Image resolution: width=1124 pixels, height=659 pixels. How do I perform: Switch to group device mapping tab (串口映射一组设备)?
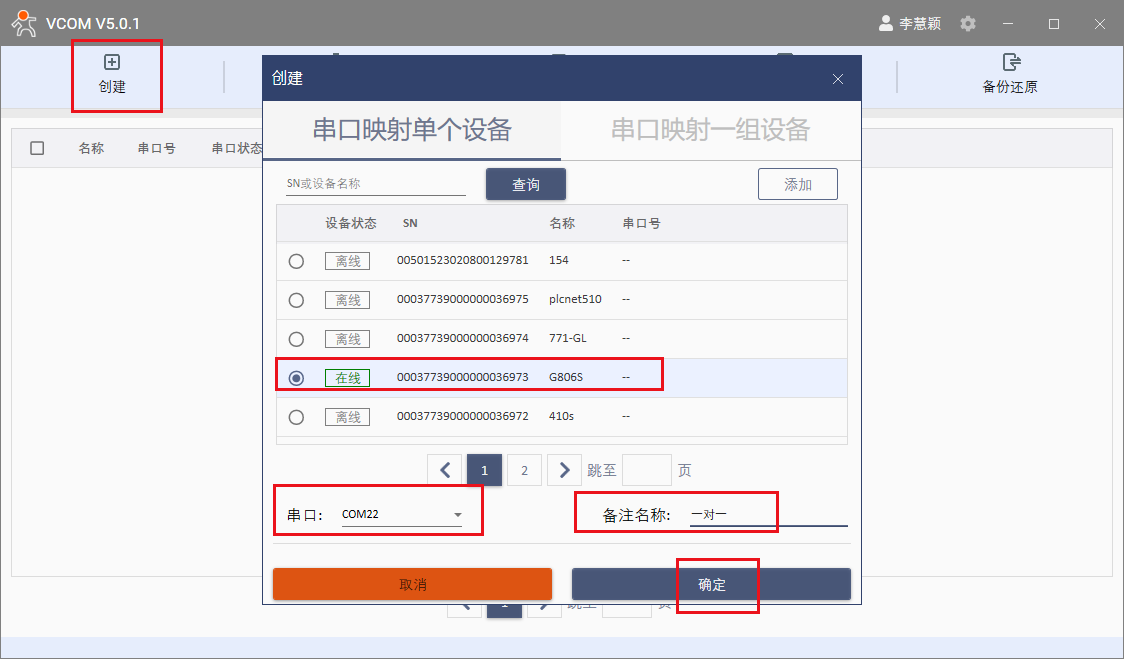tap(710, 129)
